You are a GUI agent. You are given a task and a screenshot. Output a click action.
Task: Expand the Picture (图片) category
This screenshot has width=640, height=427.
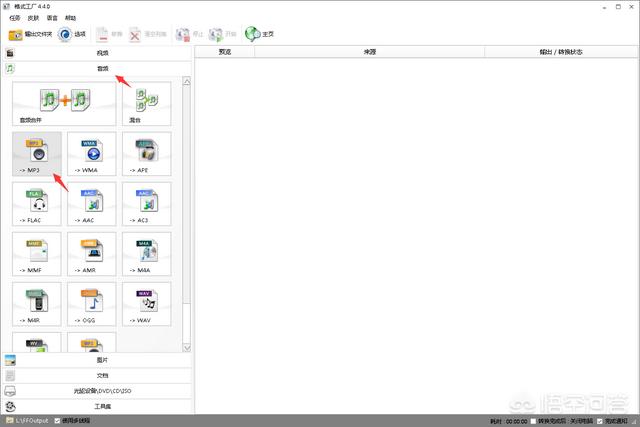pyautogui.click(x=100, y=360)
